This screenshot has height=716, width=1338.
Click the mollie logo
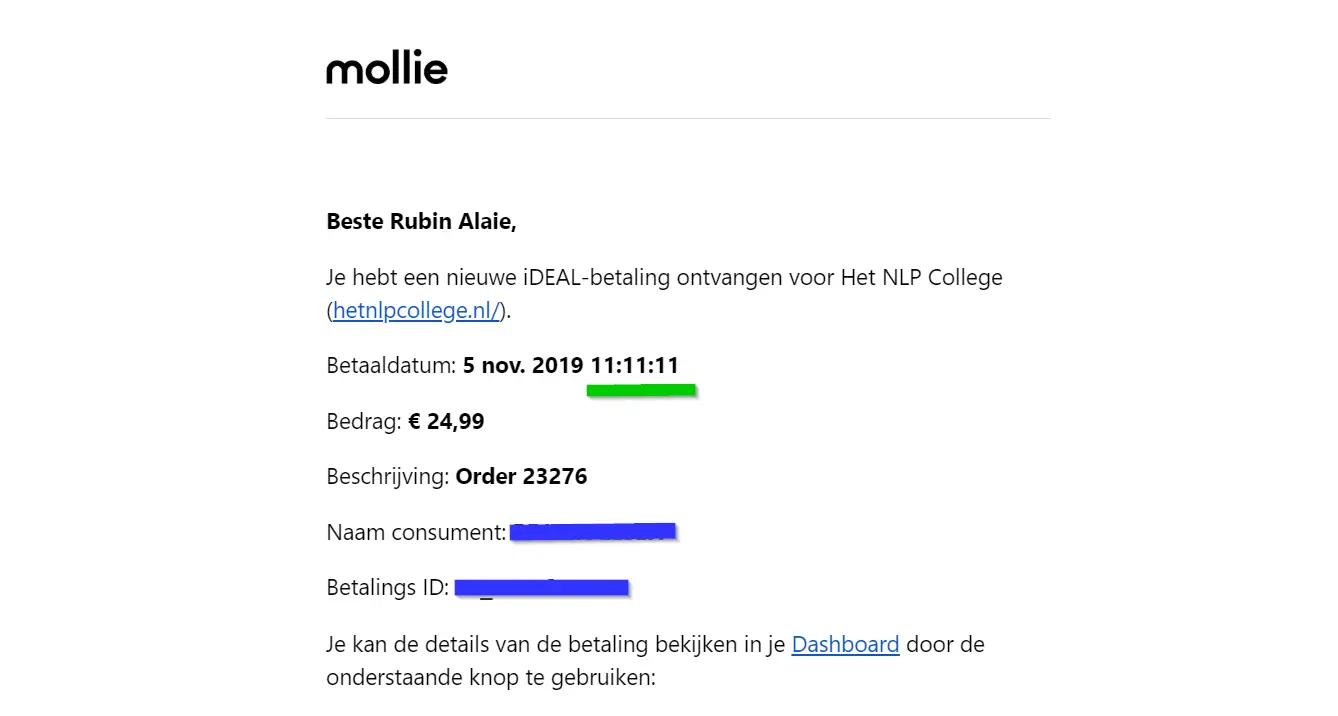tap(387, 69)
